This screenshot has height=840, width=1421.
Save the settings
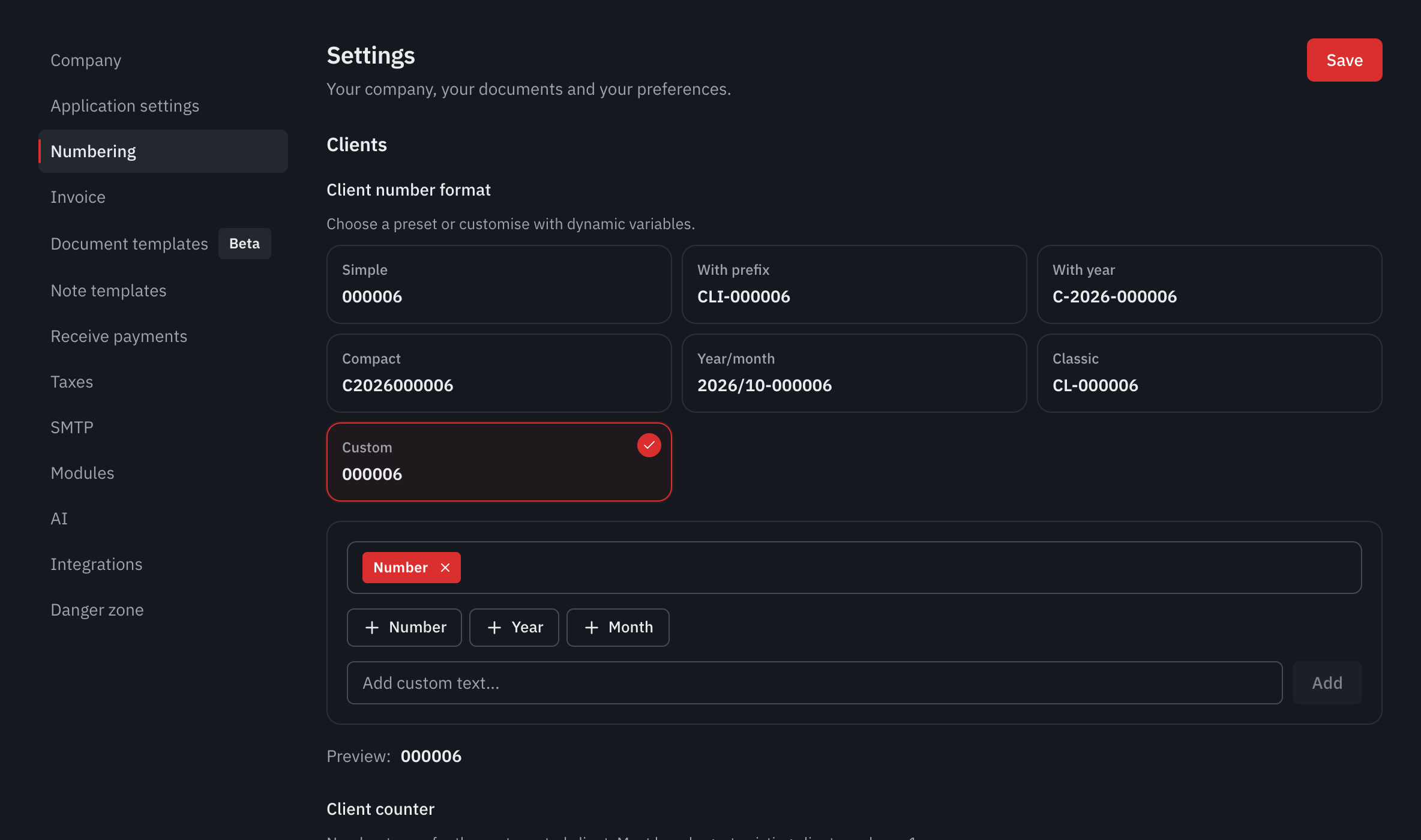1344,60
